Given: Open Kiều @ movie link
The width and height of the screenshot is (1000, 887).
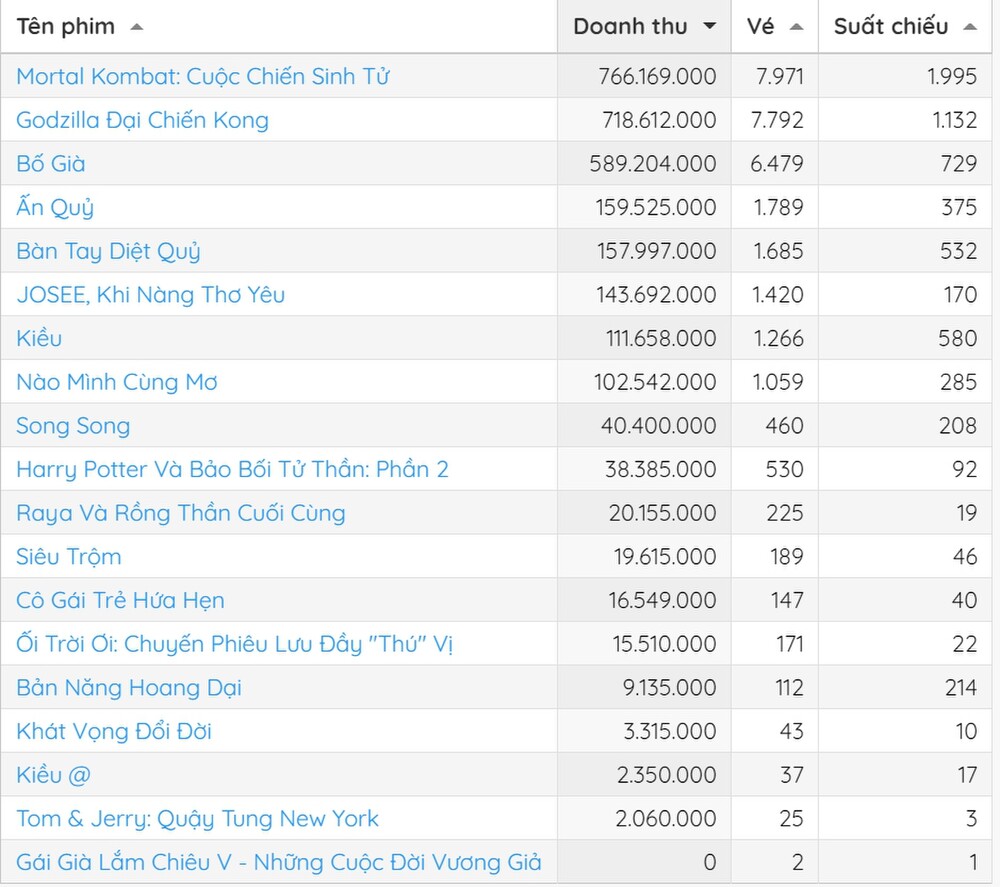Looking at the screenshot, I should click(x=54, y=775).
